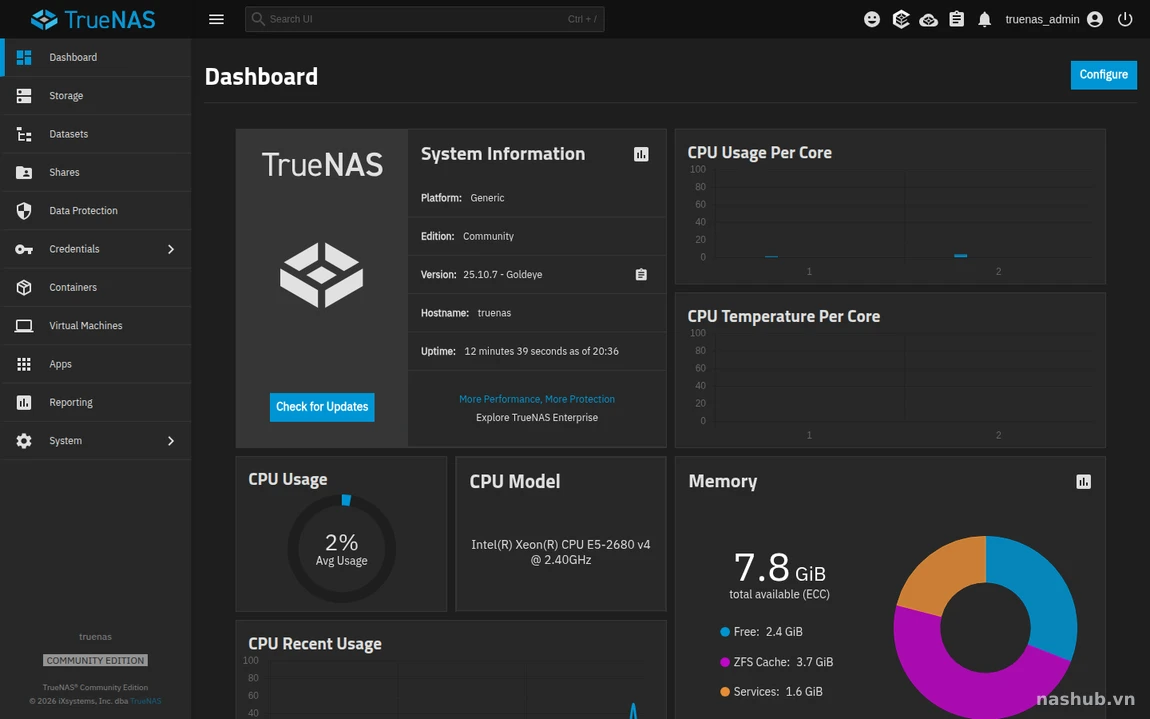Click the Virtual Machines monitor icon
Image resolution: width=1150 pixels, height=719 pixels.
pos(23,326)
